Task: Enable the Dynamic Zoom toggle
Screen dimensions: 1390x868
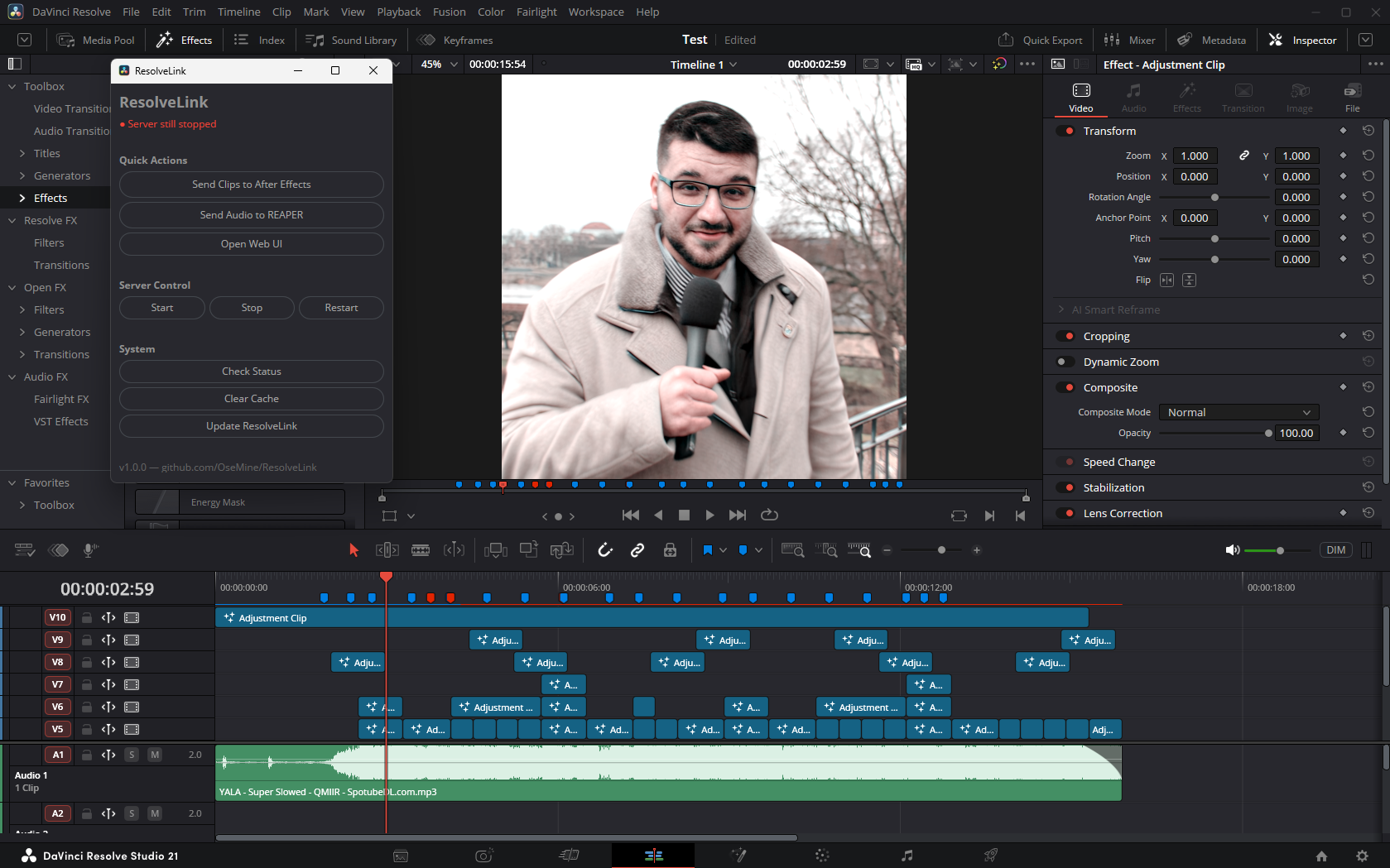Action: (x=1066, y=362)
